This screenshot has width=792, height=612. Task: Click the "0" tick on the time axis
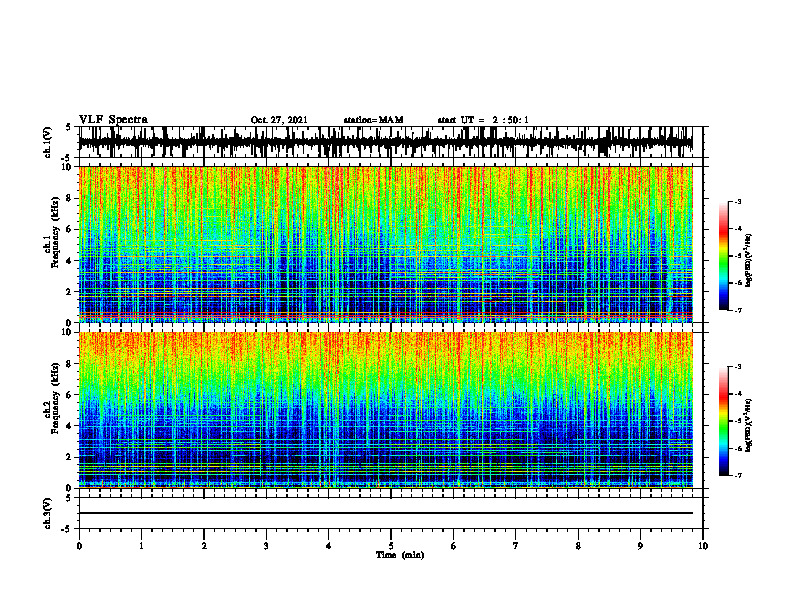(79, 546)
